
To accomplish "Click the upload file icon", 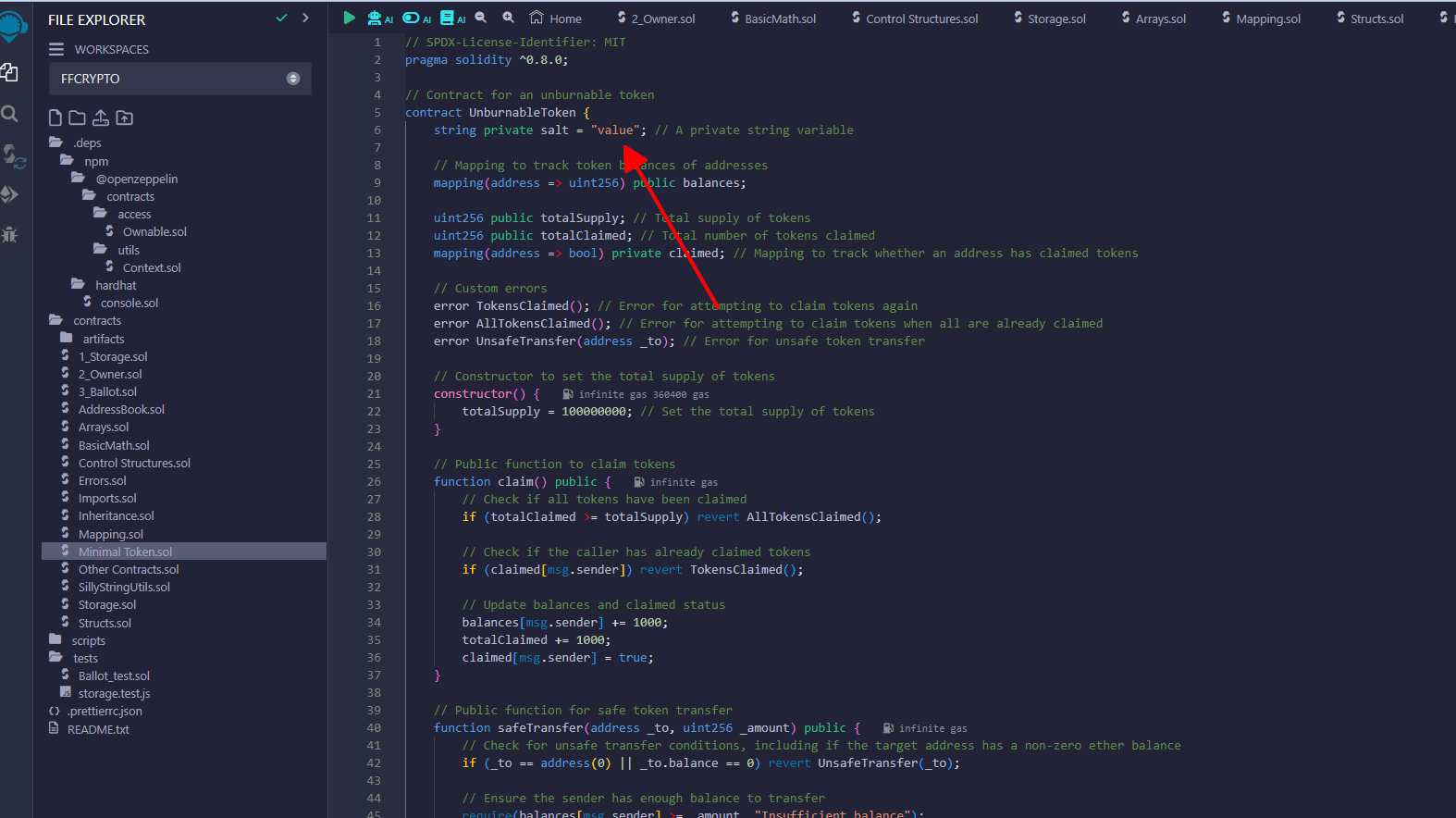I will pos(101,118).
